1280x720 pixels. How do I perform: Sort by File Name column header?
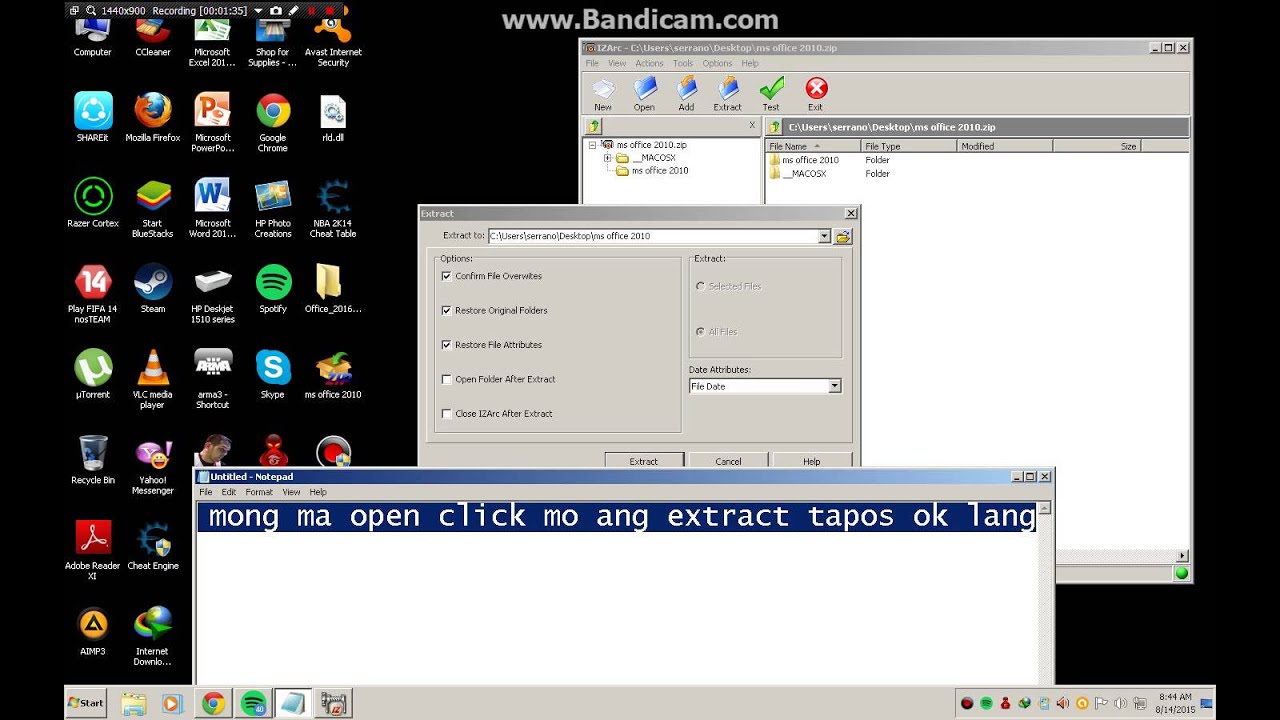pos(814,146)
